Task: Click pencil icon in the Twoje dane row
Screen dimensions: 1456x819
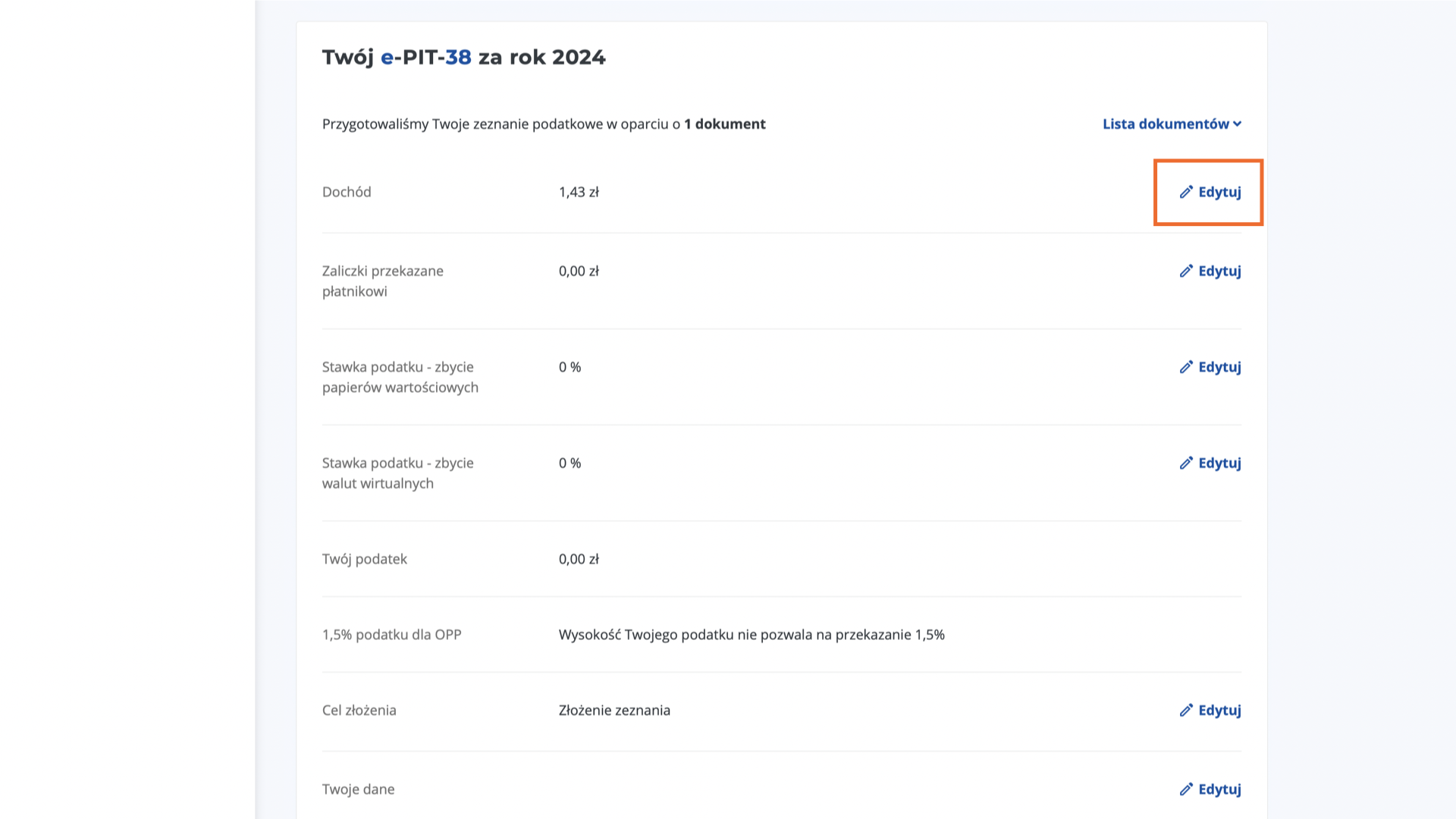Action: (1186, 789)
